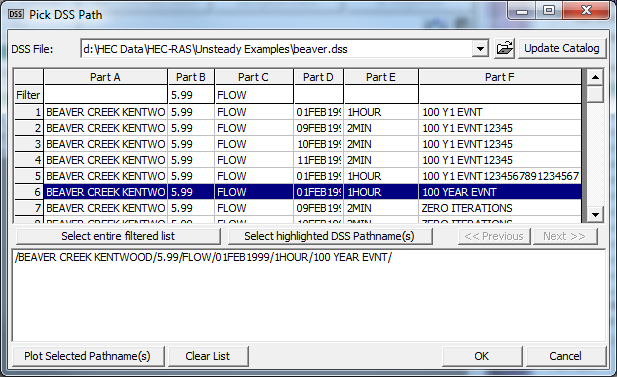
Task: Click the selected pathname in list box
Action: [203, 257]
